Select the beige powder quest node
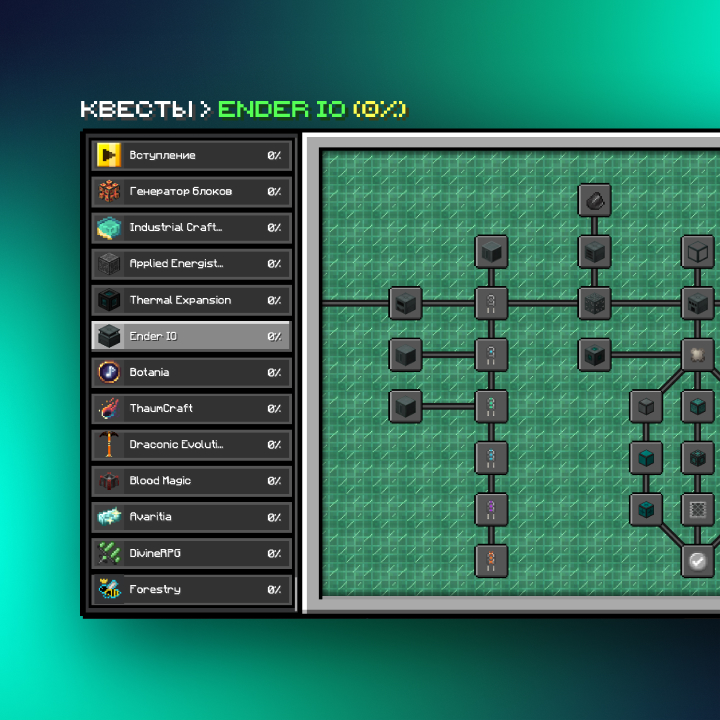The image size is (720, 720). tap(698, 354)
